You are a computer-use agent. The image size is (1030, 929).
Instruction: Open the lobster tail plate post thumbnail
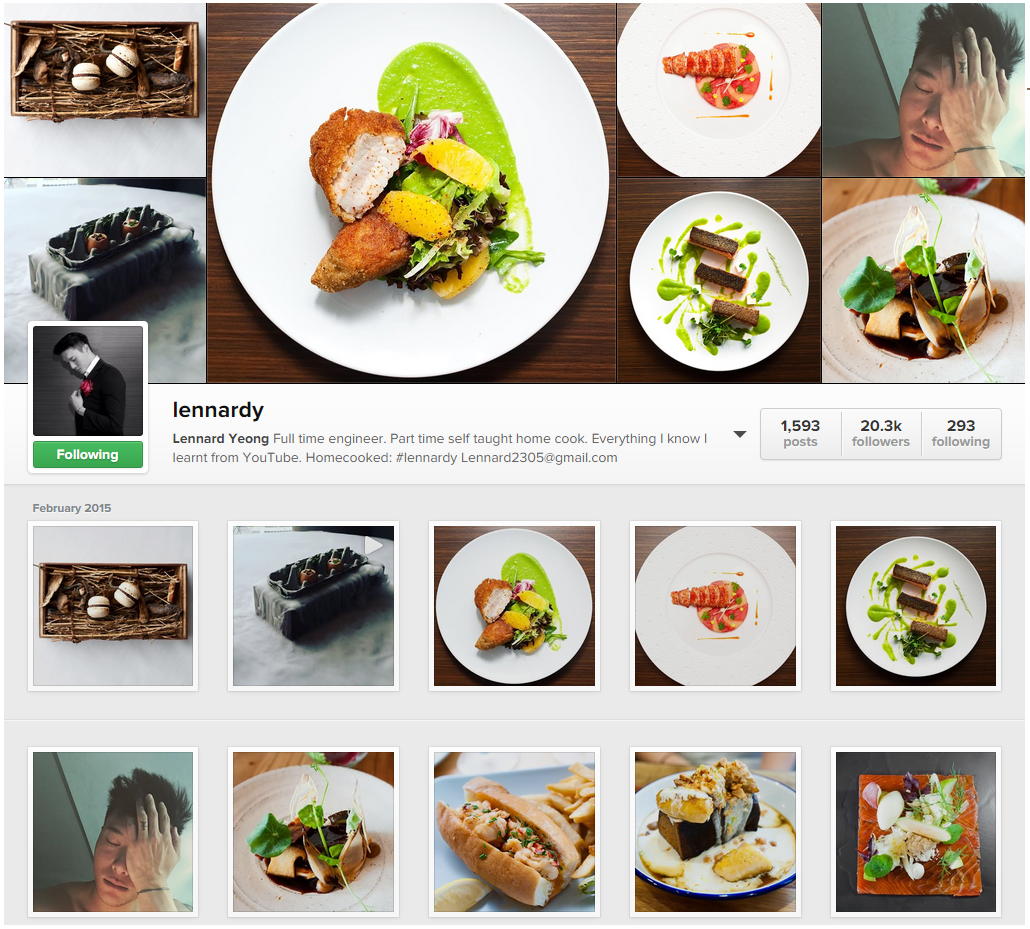715,606
